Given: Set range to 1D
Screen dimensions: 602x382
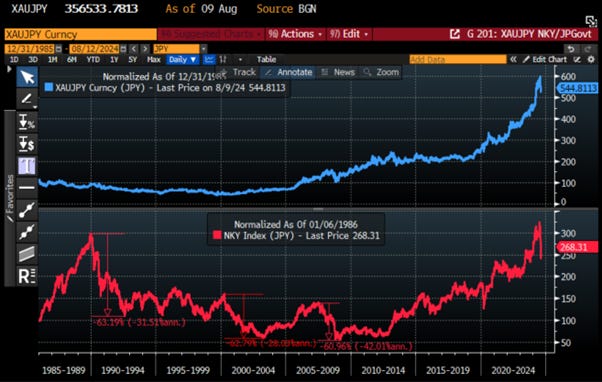Looking at the screenshot, I should [x=14, y=60].
